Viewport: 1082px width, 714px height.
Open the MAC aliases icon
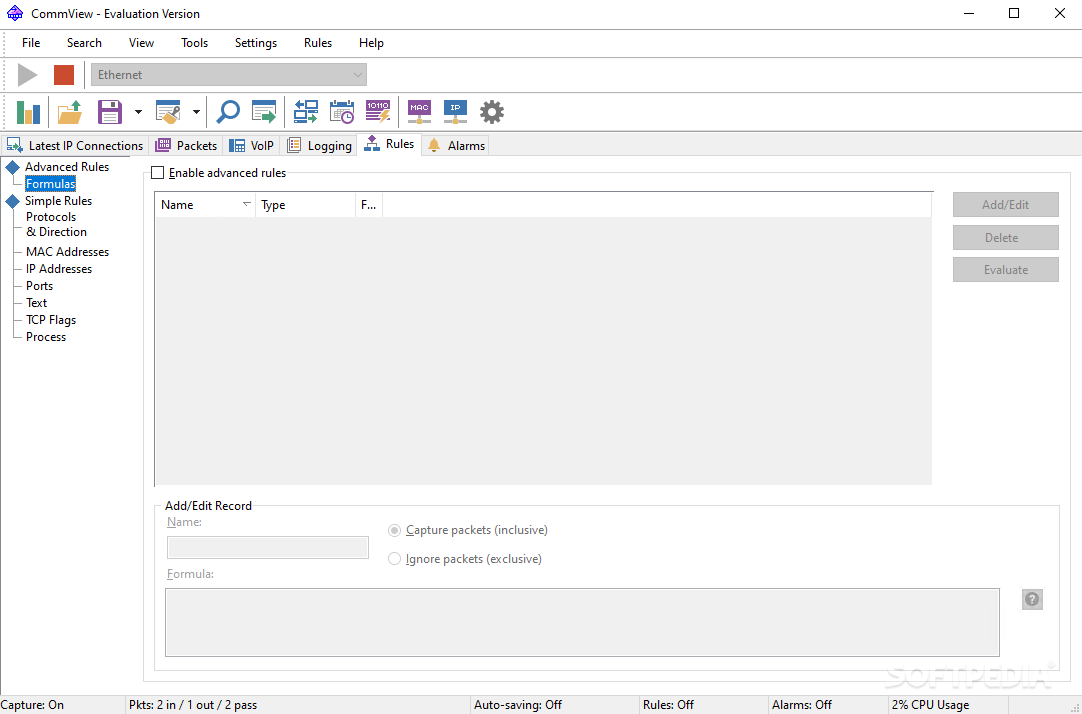(x=420, y=112)
